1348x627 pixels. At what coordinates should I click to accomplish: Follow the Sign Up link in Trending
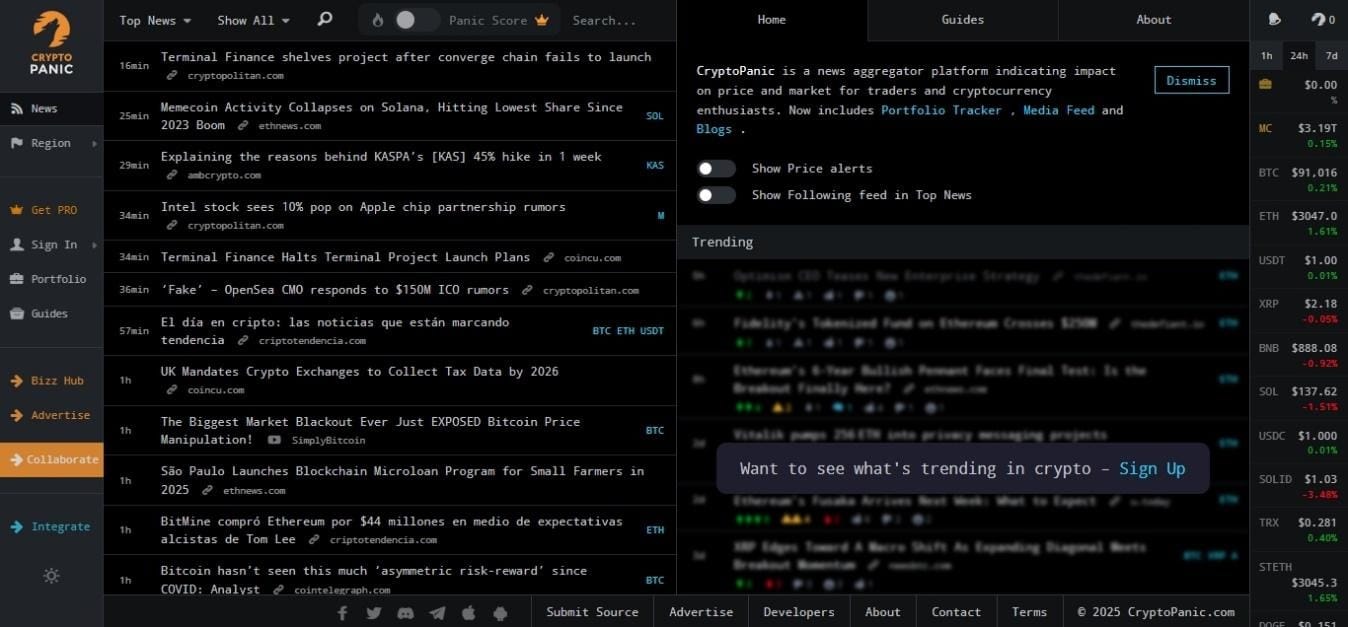click(1151, 468)
